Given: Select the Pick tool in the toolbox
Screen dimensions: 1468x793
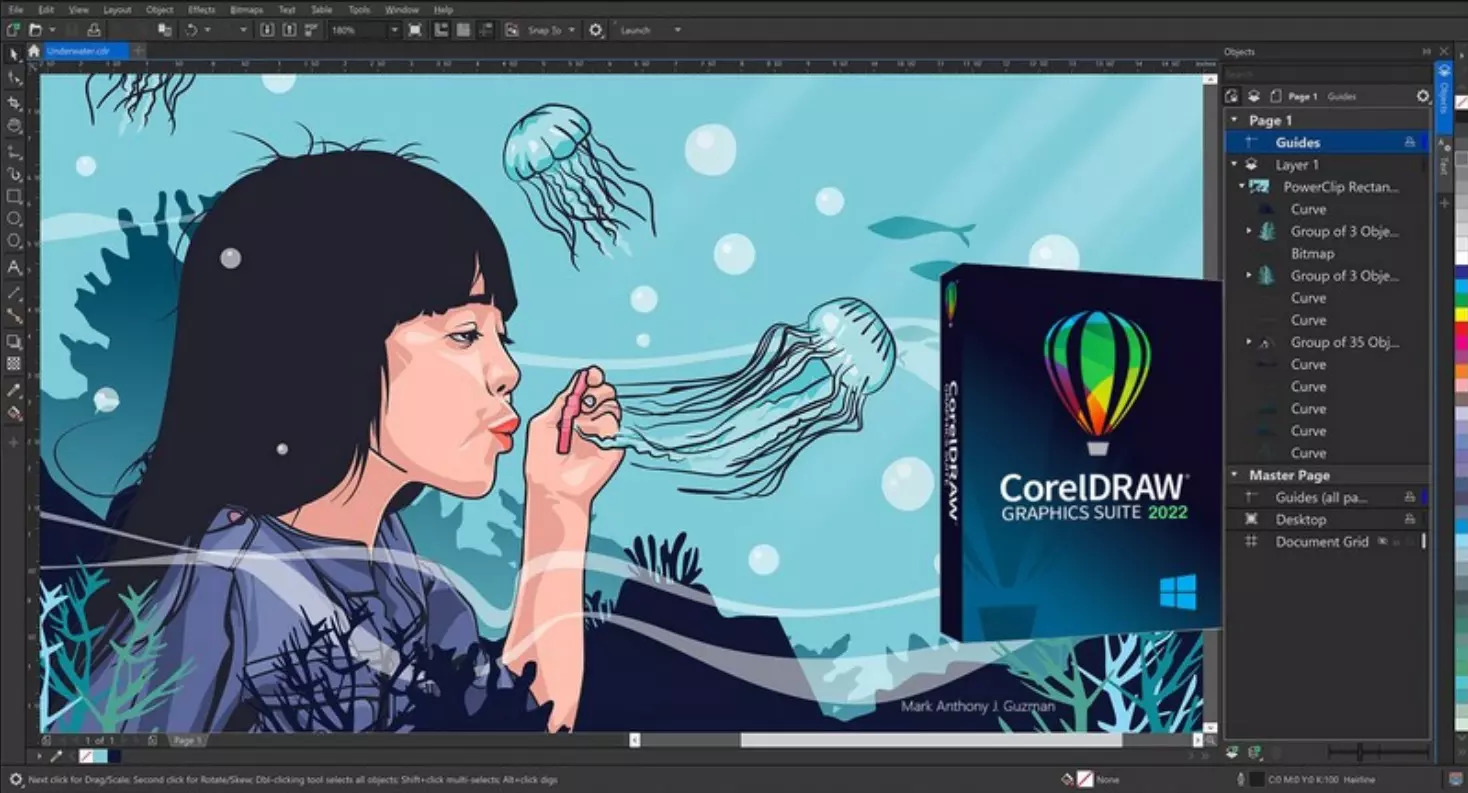Looking at the screenshot, I should (14, 54).
